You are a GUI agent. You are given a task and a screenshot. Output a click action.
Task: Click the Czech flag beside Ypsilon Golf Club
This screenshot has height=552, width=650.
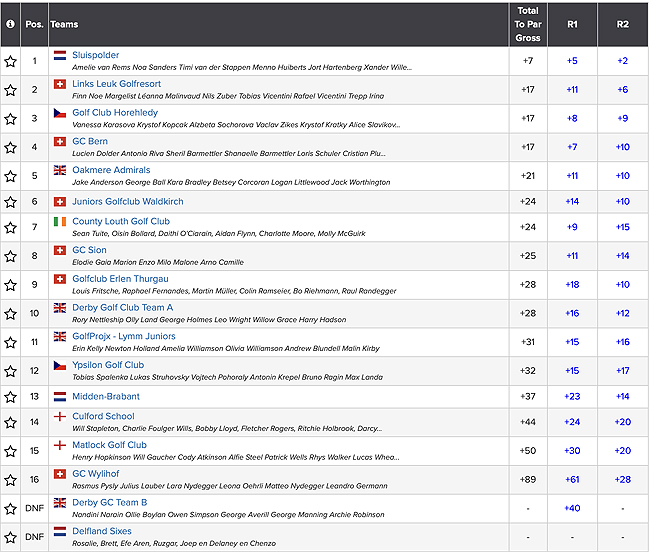[60, 365]
